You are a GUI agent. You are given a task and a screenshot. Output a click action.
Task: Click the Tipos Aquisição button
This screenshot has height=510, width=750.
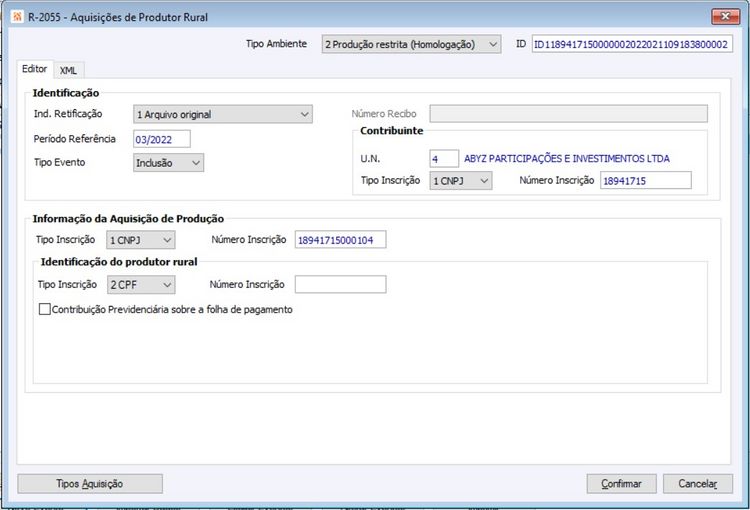pyautogui.click(x=90, y=484)
